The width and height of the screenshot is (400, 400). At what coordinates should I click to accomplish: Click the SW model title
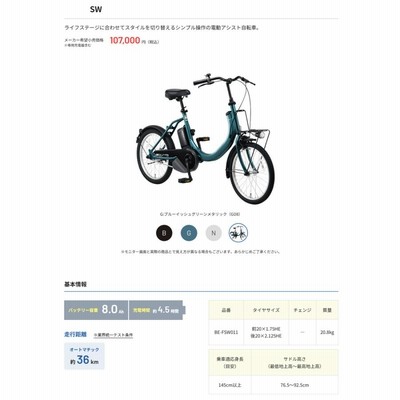tap(96, 9)
